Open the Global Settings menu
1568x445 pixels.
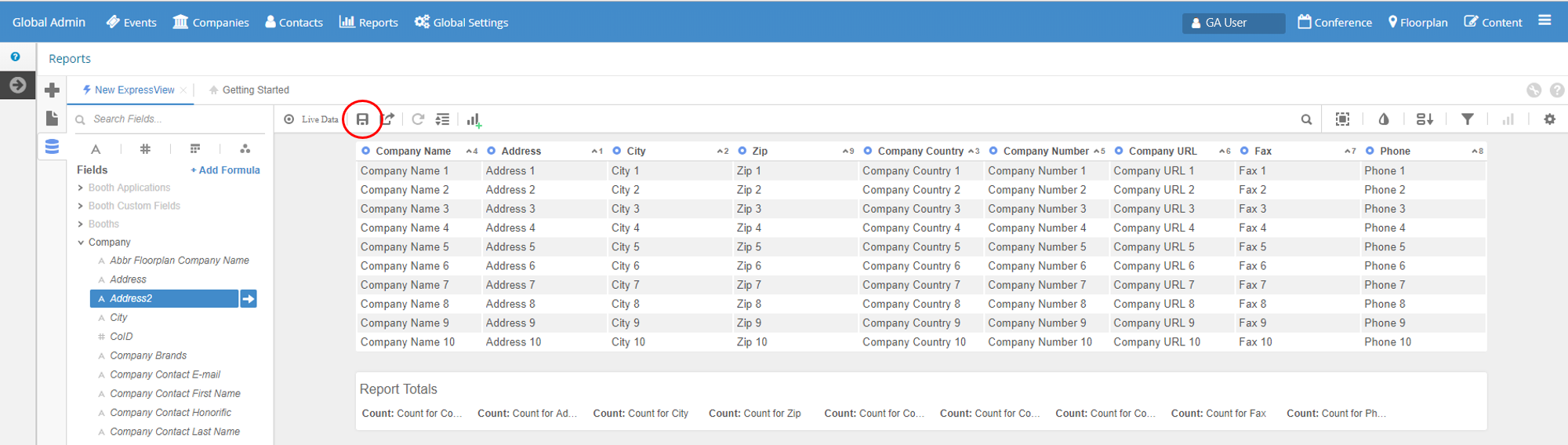click(461, 22)
